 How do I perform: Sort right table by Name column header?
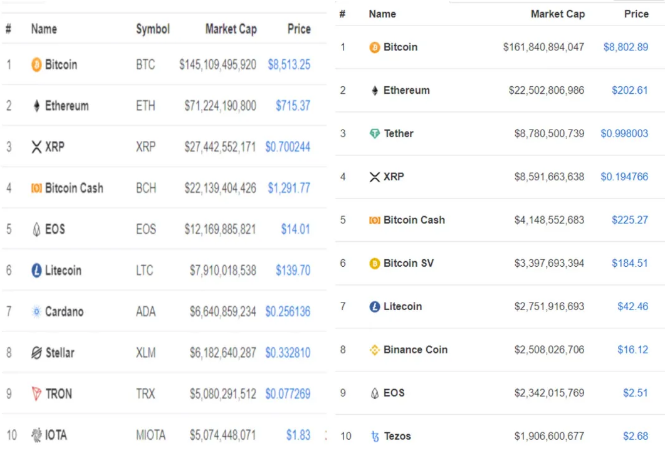[x=382, y=14]
